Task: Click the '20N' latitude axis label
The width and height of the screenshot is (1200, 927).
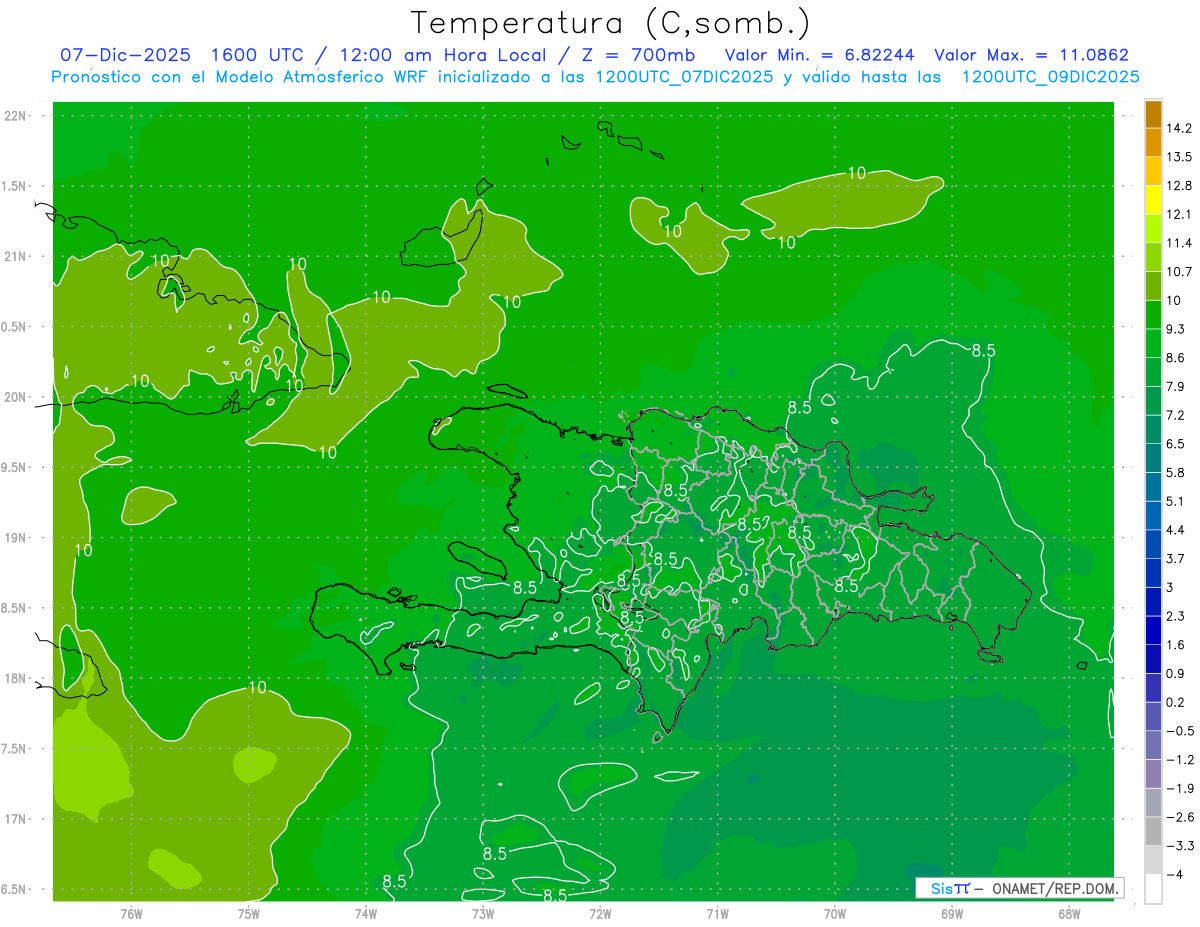Action: click(x=17, y=397)
